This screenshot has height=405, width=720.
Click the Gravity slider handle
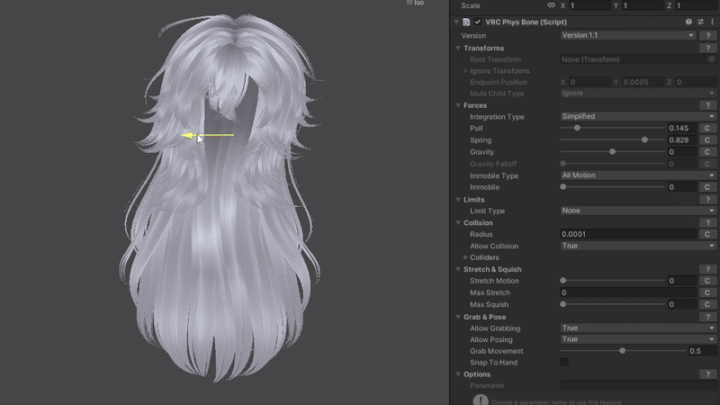(x=612, y=152)
